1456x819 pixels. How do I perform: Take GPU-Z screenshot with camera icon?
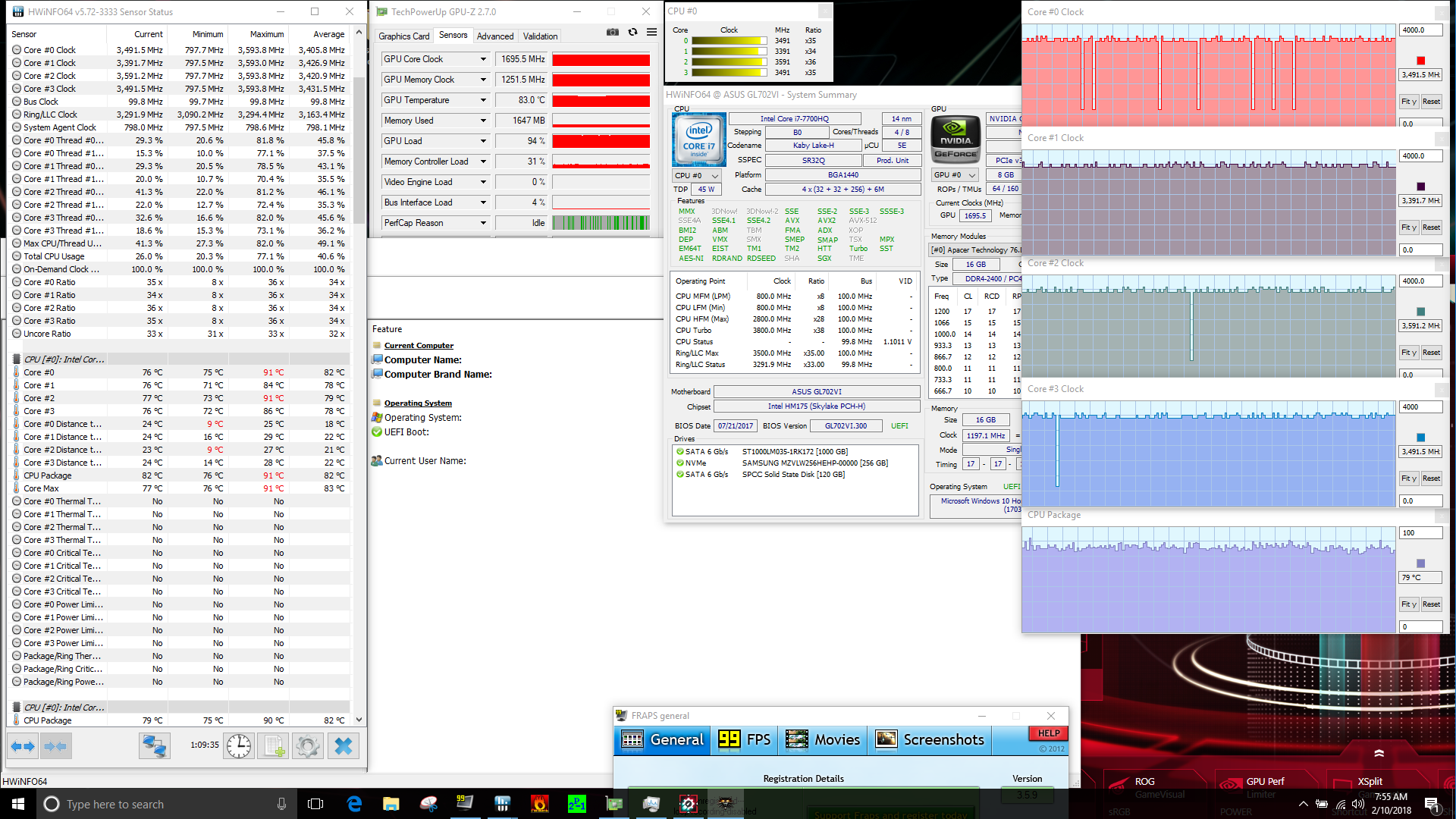[613, 33]
